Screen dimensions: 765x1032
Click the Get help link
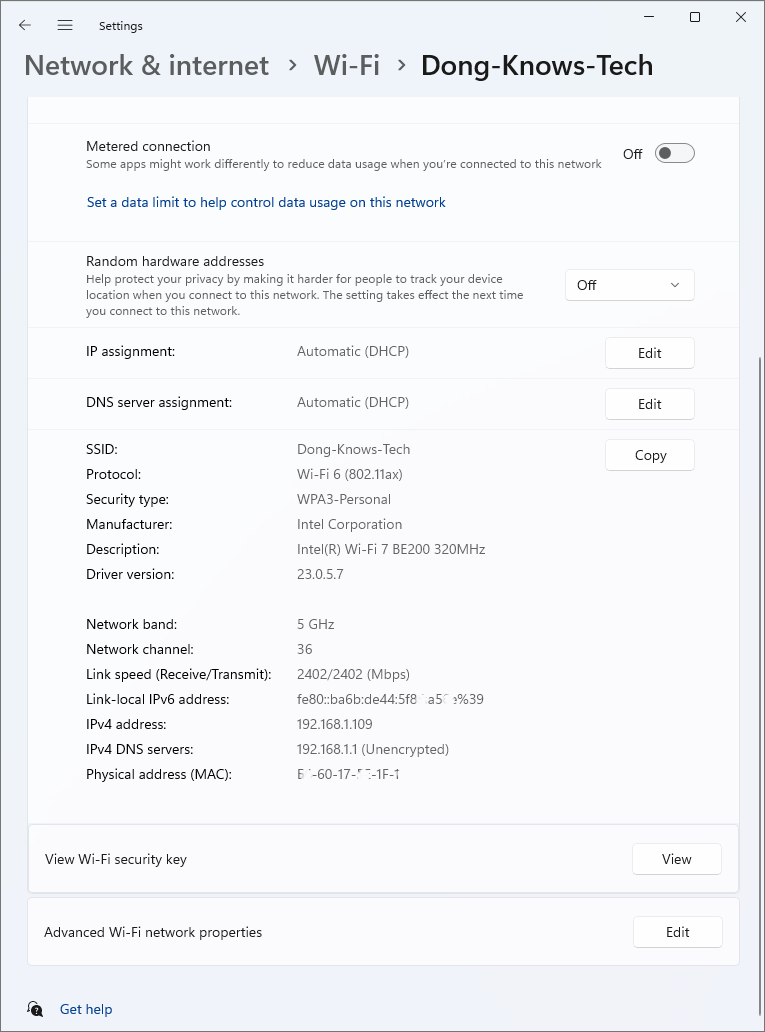point(86,1009)
